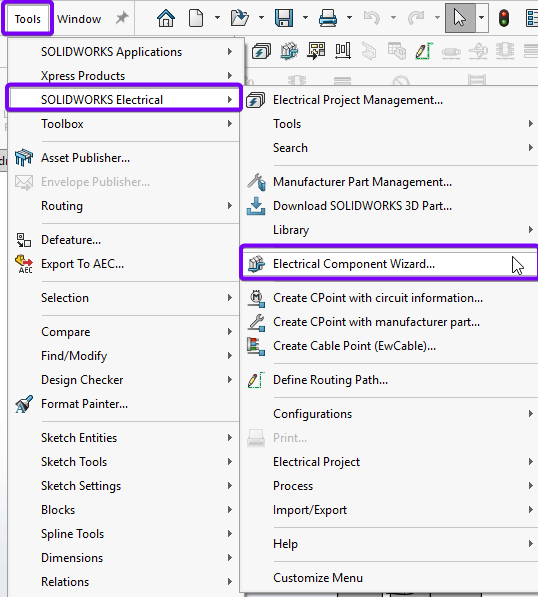Click the insert component toolbar icon
538x597 pixels.
point(316,51)
